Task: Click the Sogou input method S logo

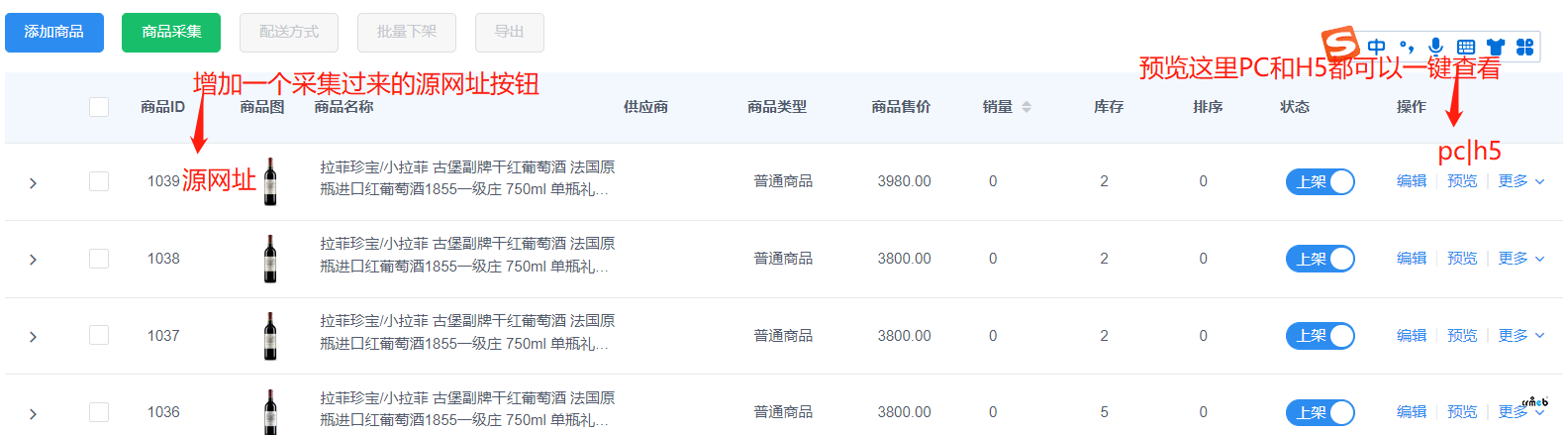Action: [1341, 45]
